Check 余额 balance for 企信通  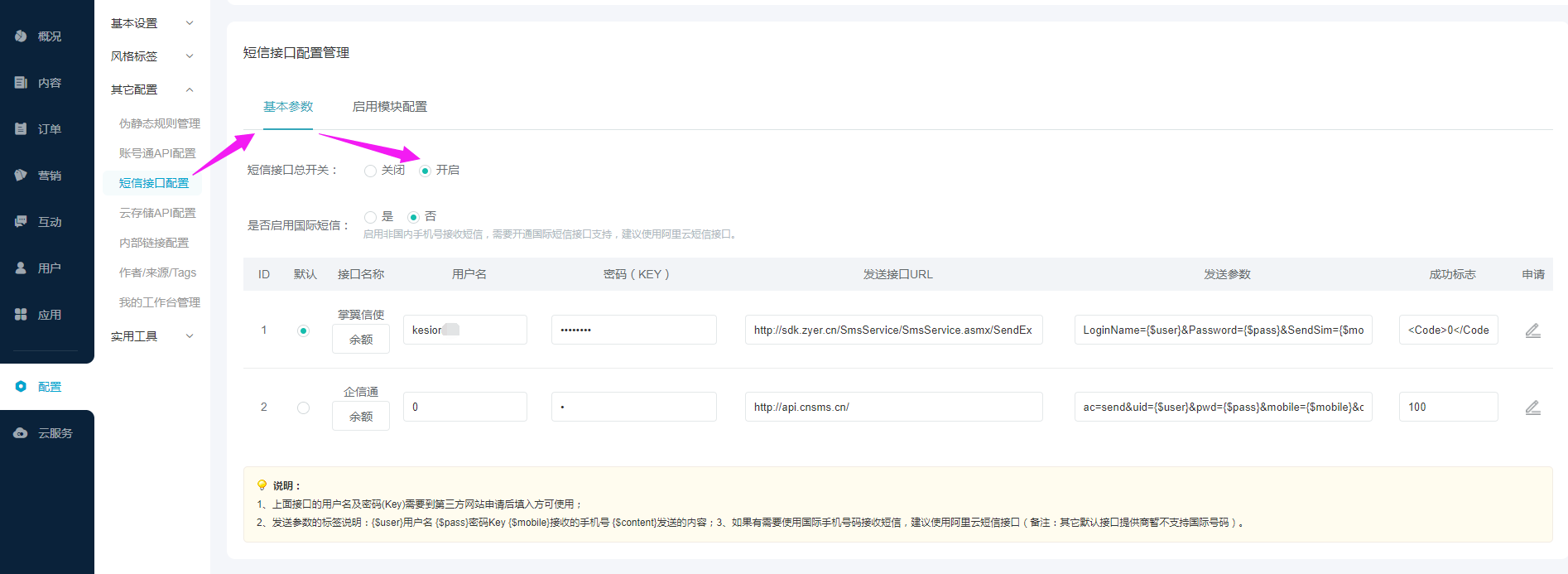(361, 417)
